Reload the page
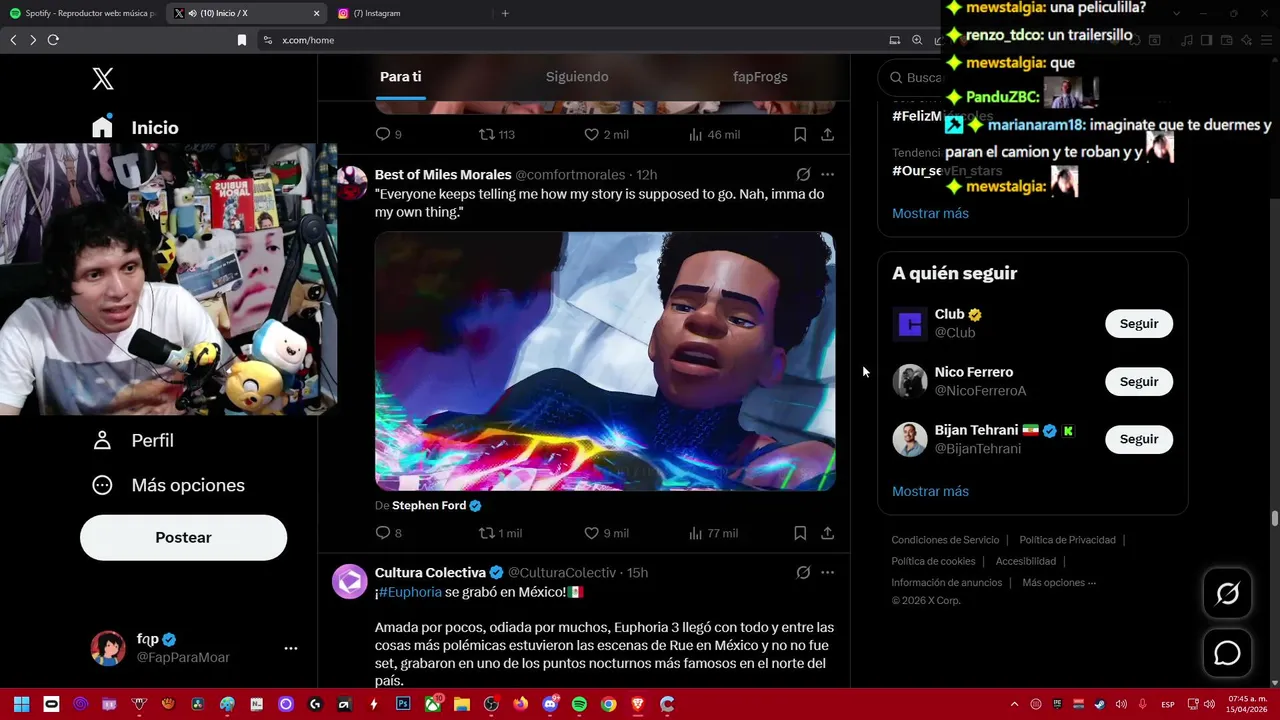The width and height of the screenshot is (1280, 720). [53, 40]
